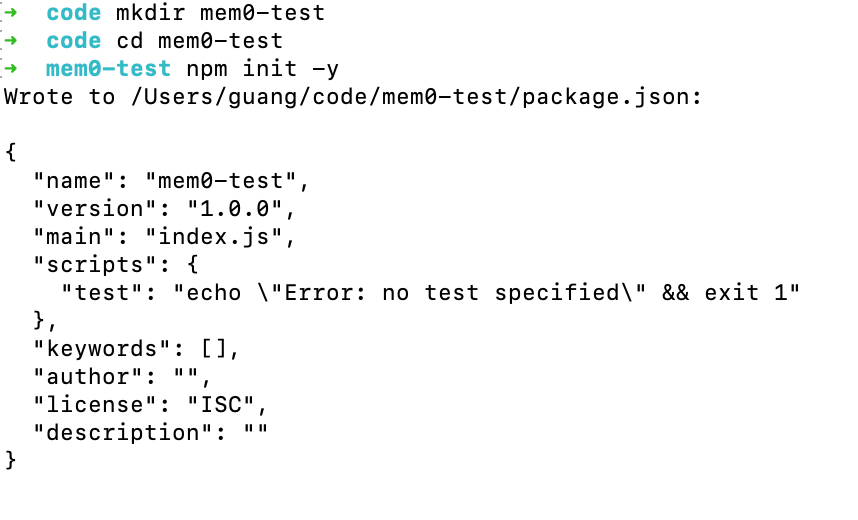This screenshot has height=520, width=858.
Task: Click the green prompt arrow before npm init
Action: coord(10,68)
